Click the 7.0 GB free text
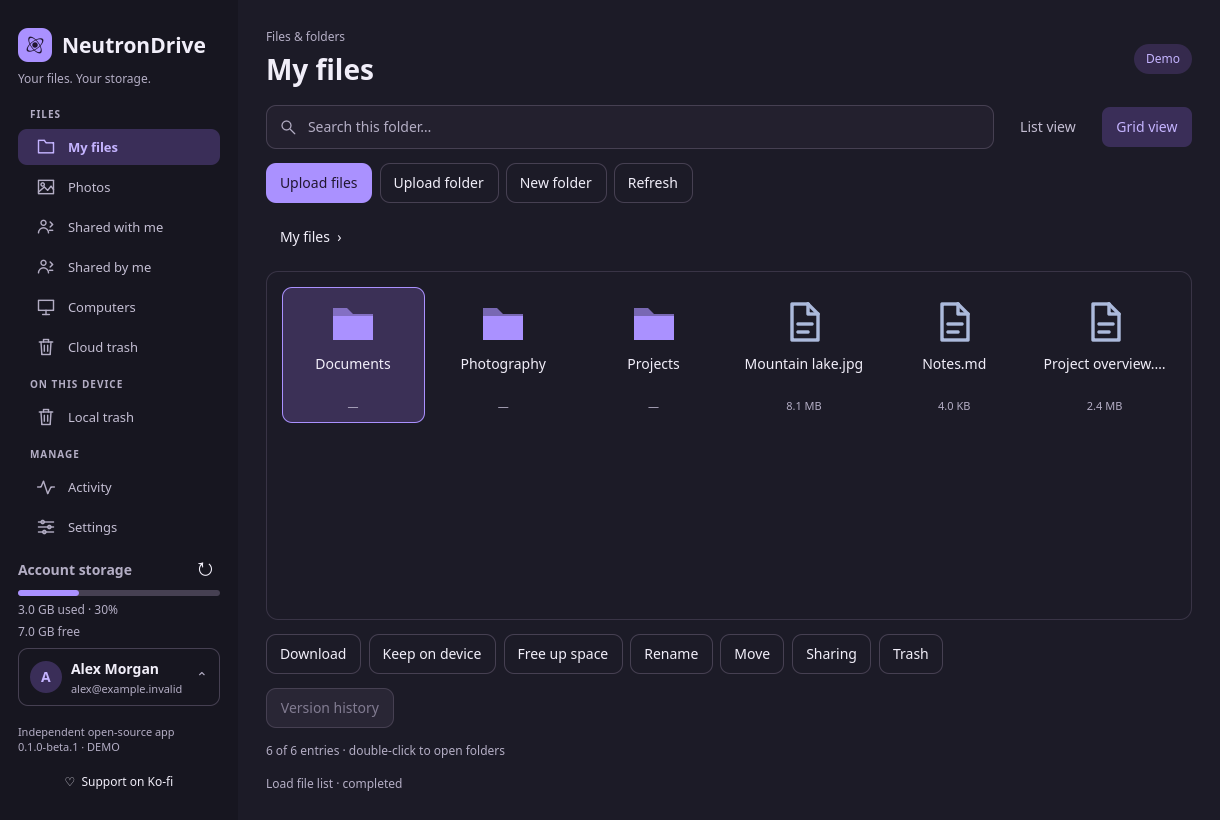 point(49,632)
